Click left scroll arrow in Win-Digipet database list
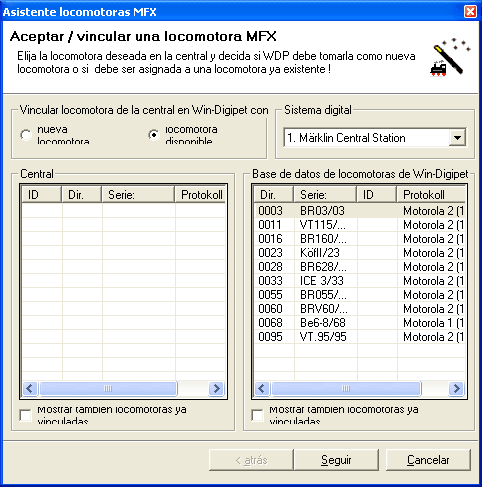This screenshot has width=482, height=487. pos(262,388)
